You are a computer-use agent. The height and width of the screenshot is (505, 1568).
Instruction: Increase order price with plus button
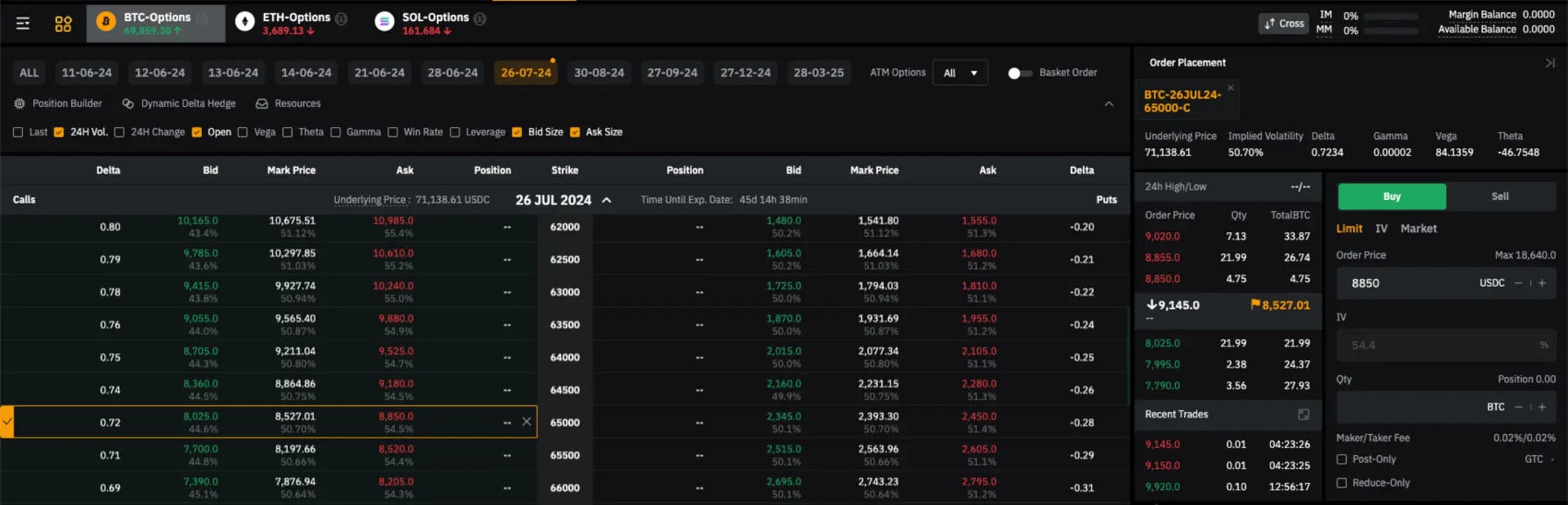[1542, 283]
